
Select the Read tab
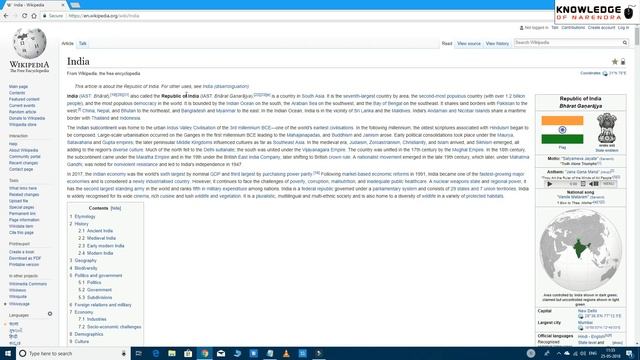coord(447,43)
